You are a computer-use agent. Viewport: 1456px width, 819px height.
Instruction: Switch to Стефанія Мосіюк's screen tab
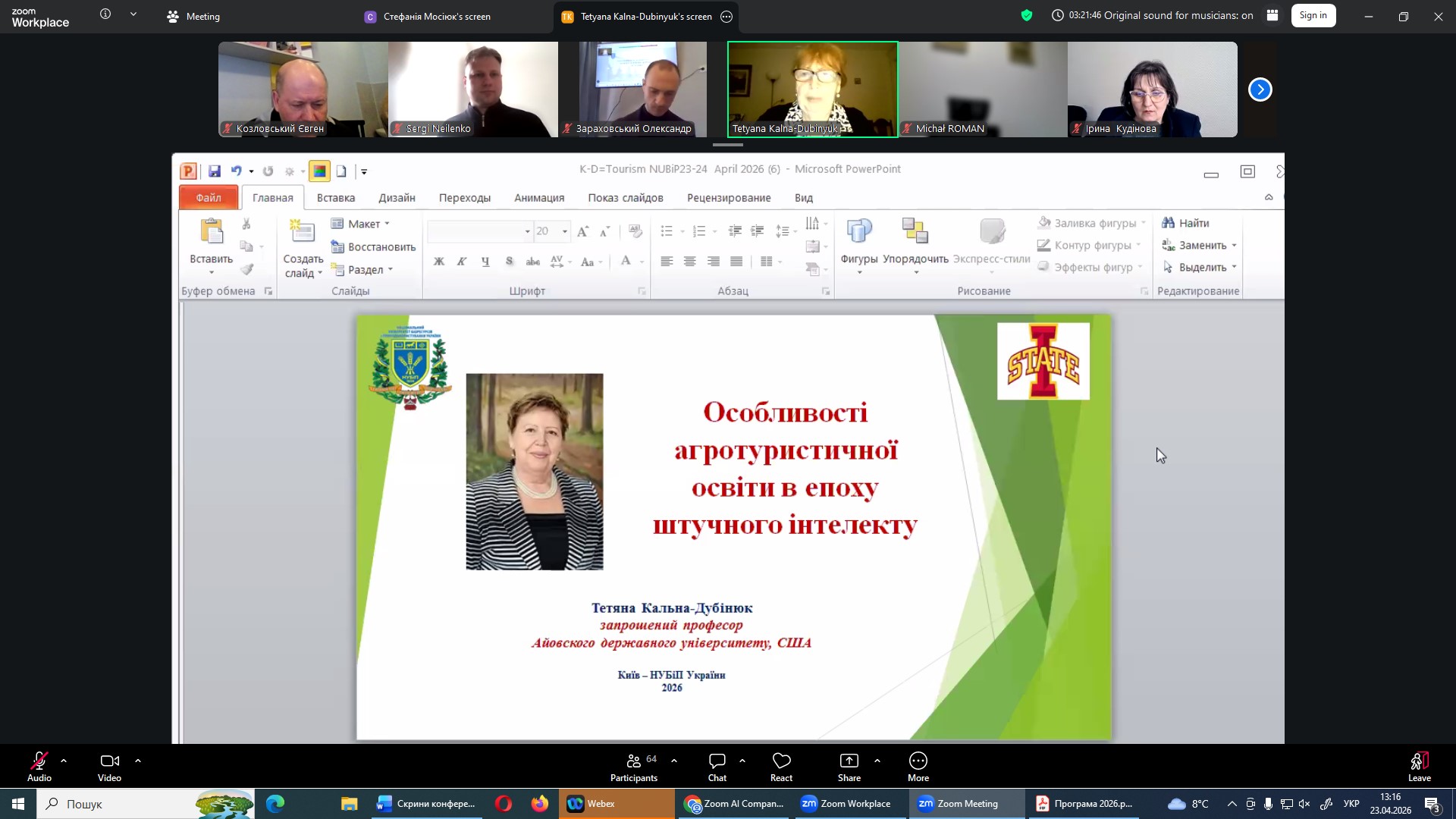click(428, 17)
